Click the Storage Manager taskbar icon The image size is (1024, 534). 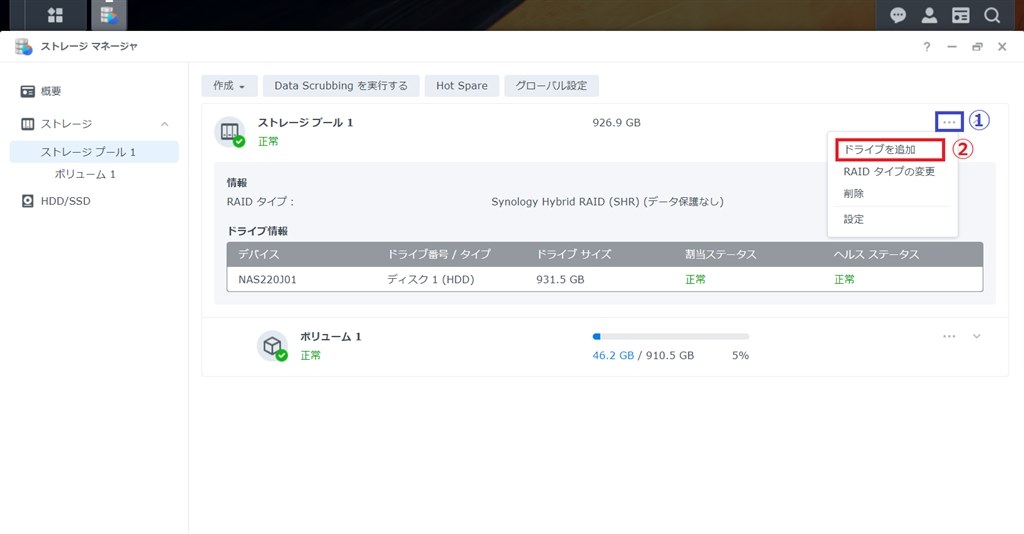pyautogui.click(x=109, y=15)
